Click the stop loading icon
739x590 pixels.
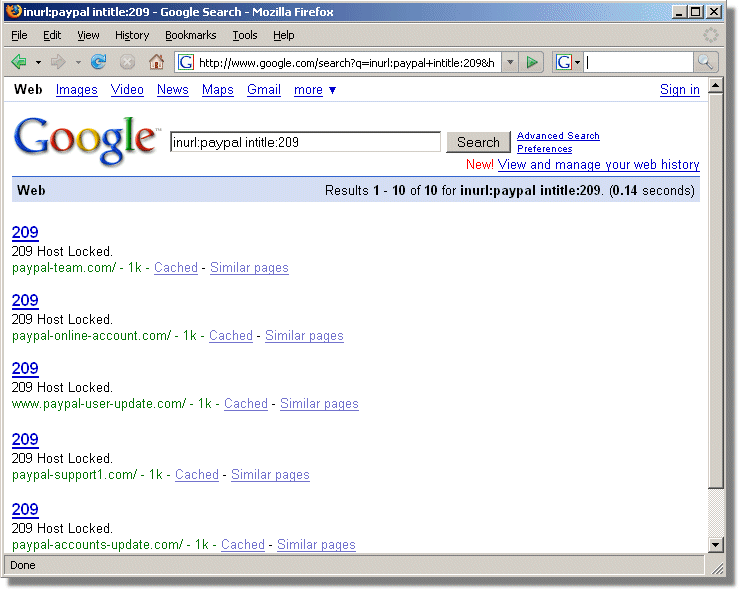[x=127, y=62]
